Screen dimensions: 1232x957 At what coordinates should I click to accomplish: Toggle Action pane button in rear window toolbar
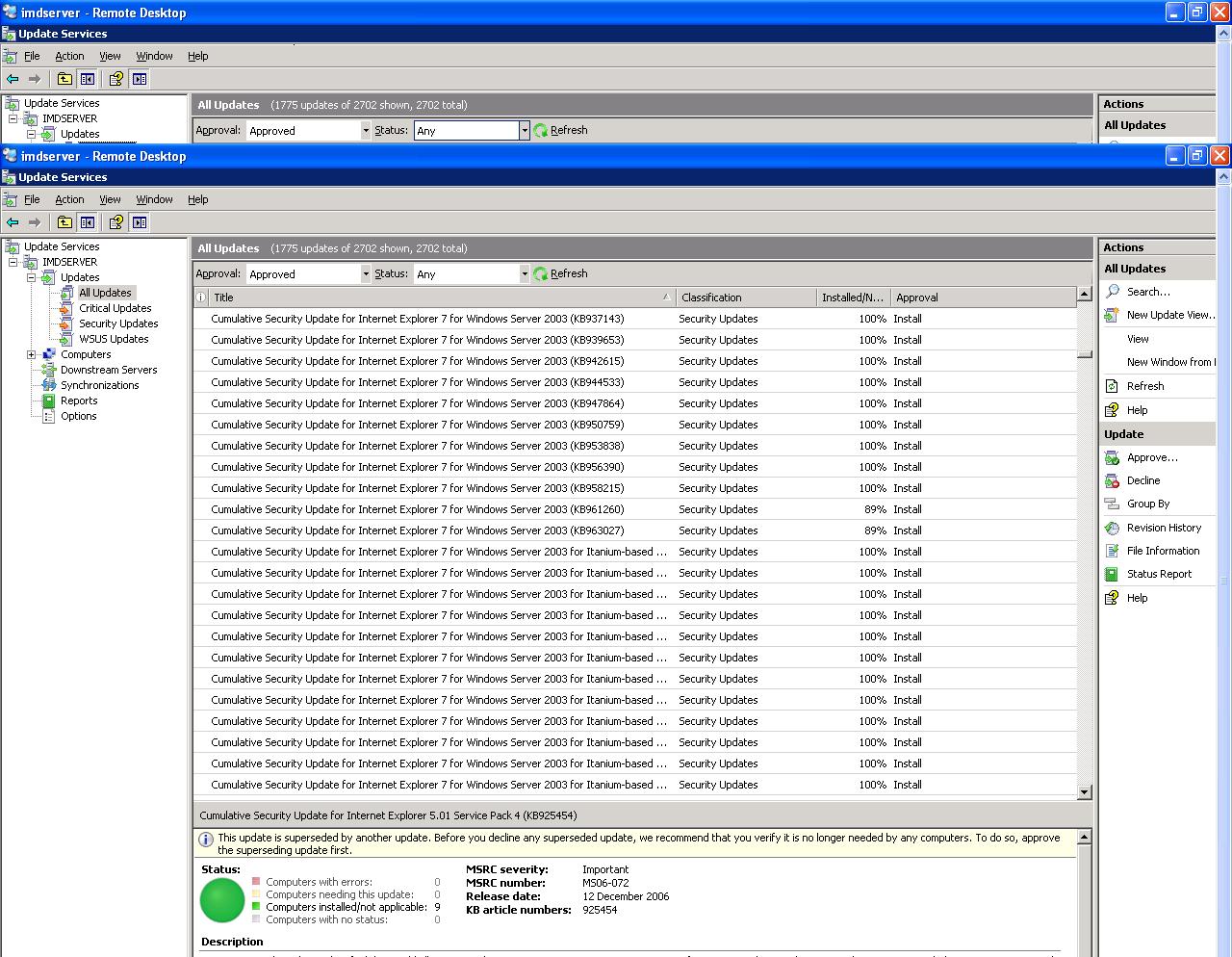[x=140, y=79]
